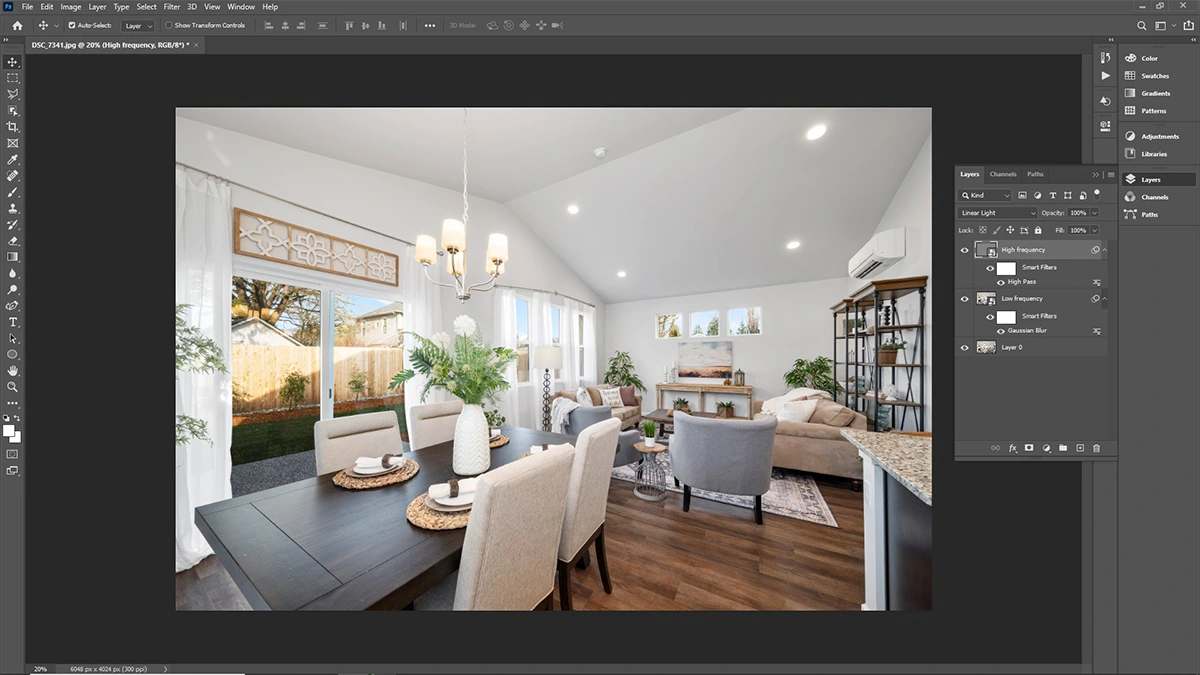Viewport: 1200px width, 675px height.
Task: Select the Eyedropper tool
Action: [13, 159]
